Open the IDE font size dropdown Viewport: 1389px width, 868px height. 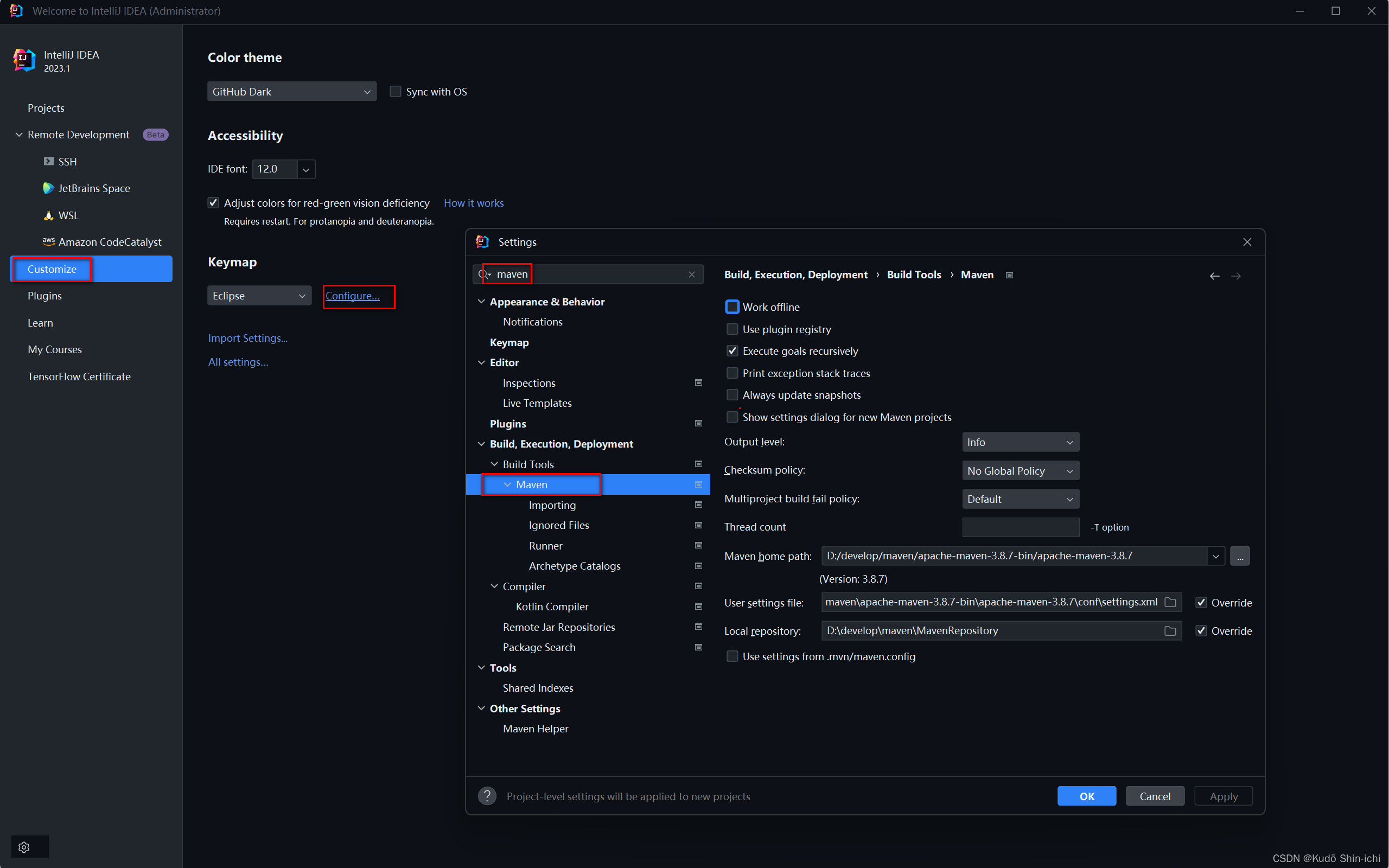(x=306, y=169)
